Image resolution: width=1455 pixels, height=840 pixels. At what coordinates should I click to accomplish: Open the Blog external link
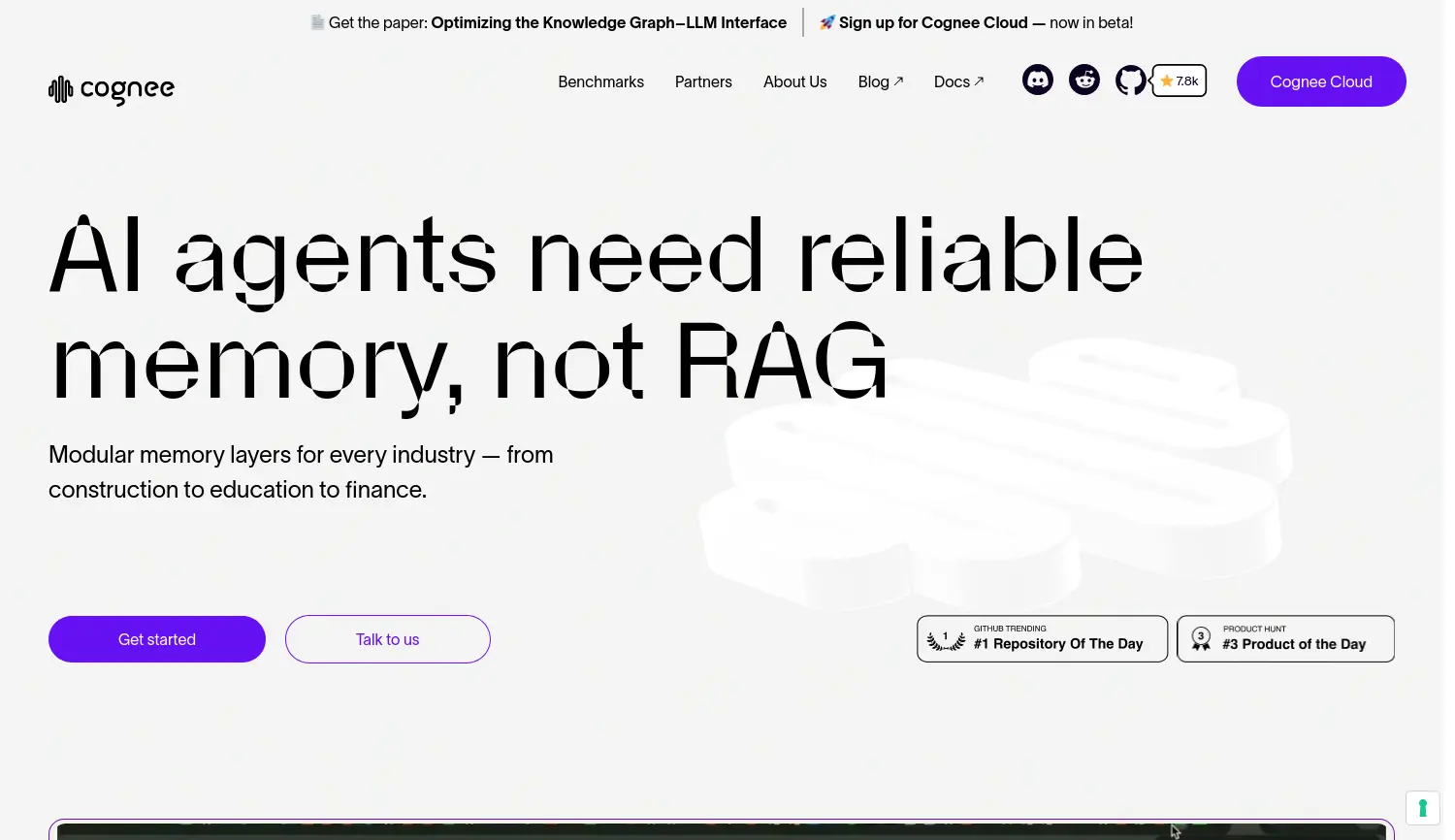[879, 82]
